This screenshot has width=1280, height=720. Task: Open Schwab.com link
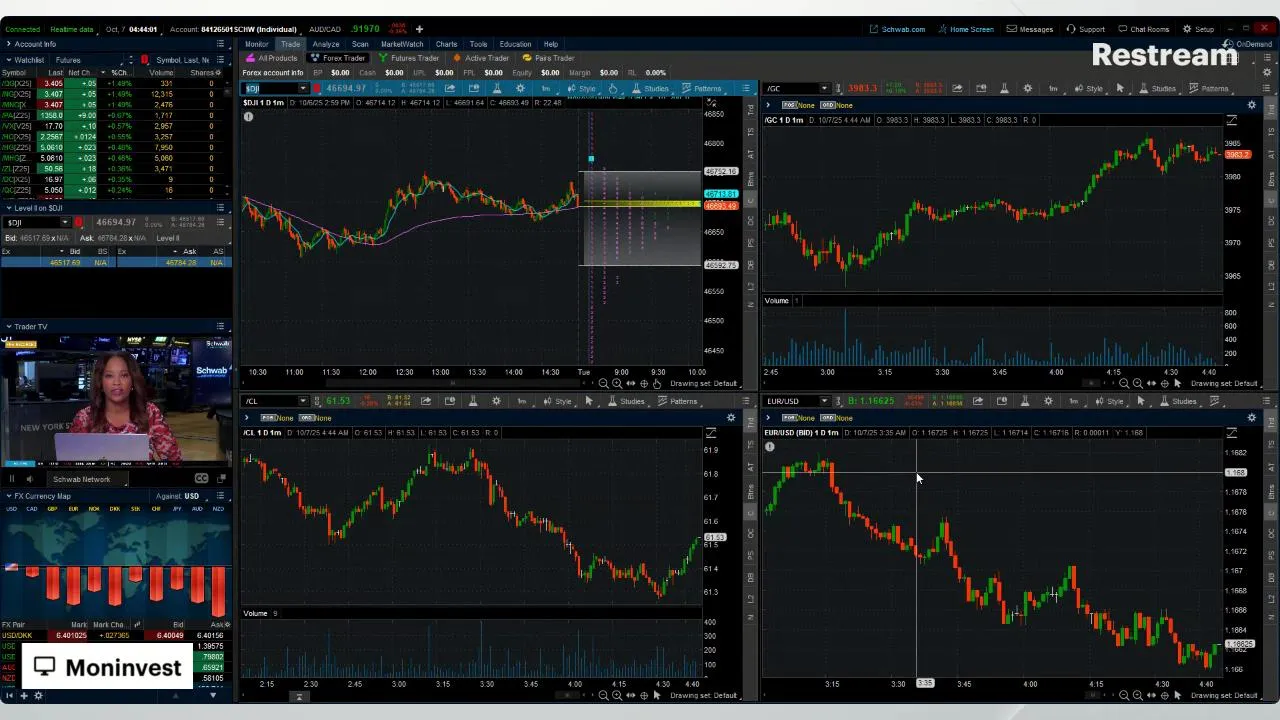click(897, 29)
